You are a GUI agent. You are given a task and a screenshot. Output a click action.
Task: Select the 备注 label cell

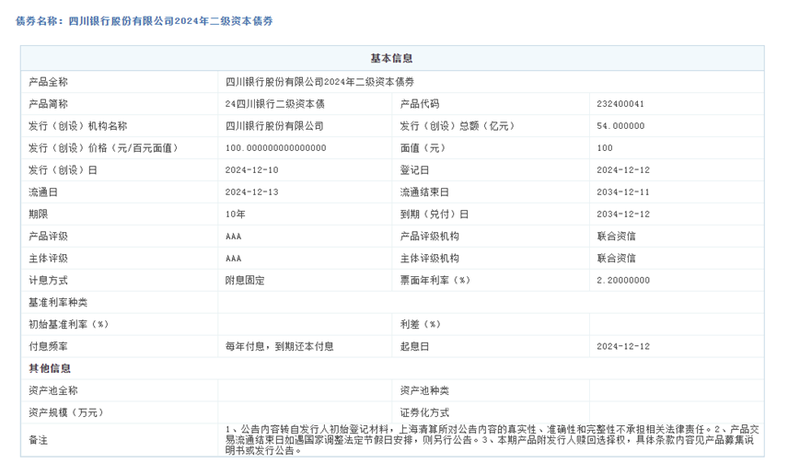119,440
